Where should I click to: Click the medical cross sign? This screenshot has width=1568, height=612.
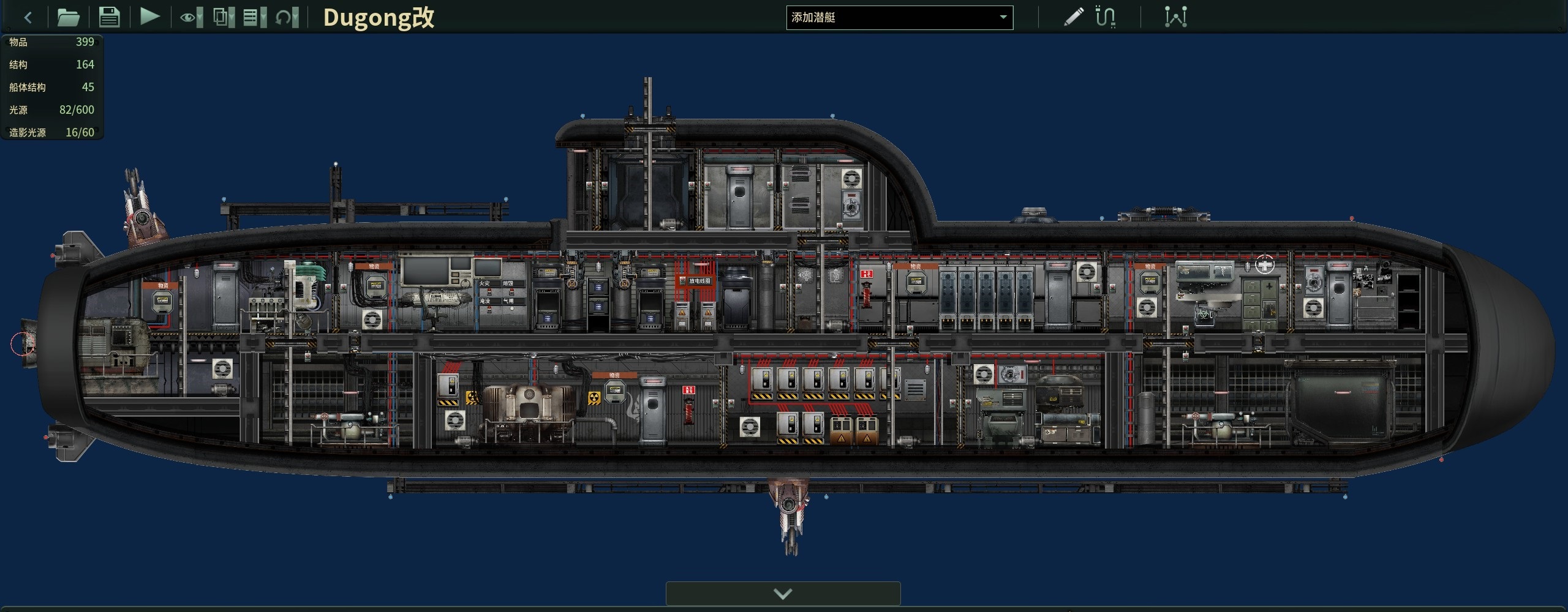1264,264
